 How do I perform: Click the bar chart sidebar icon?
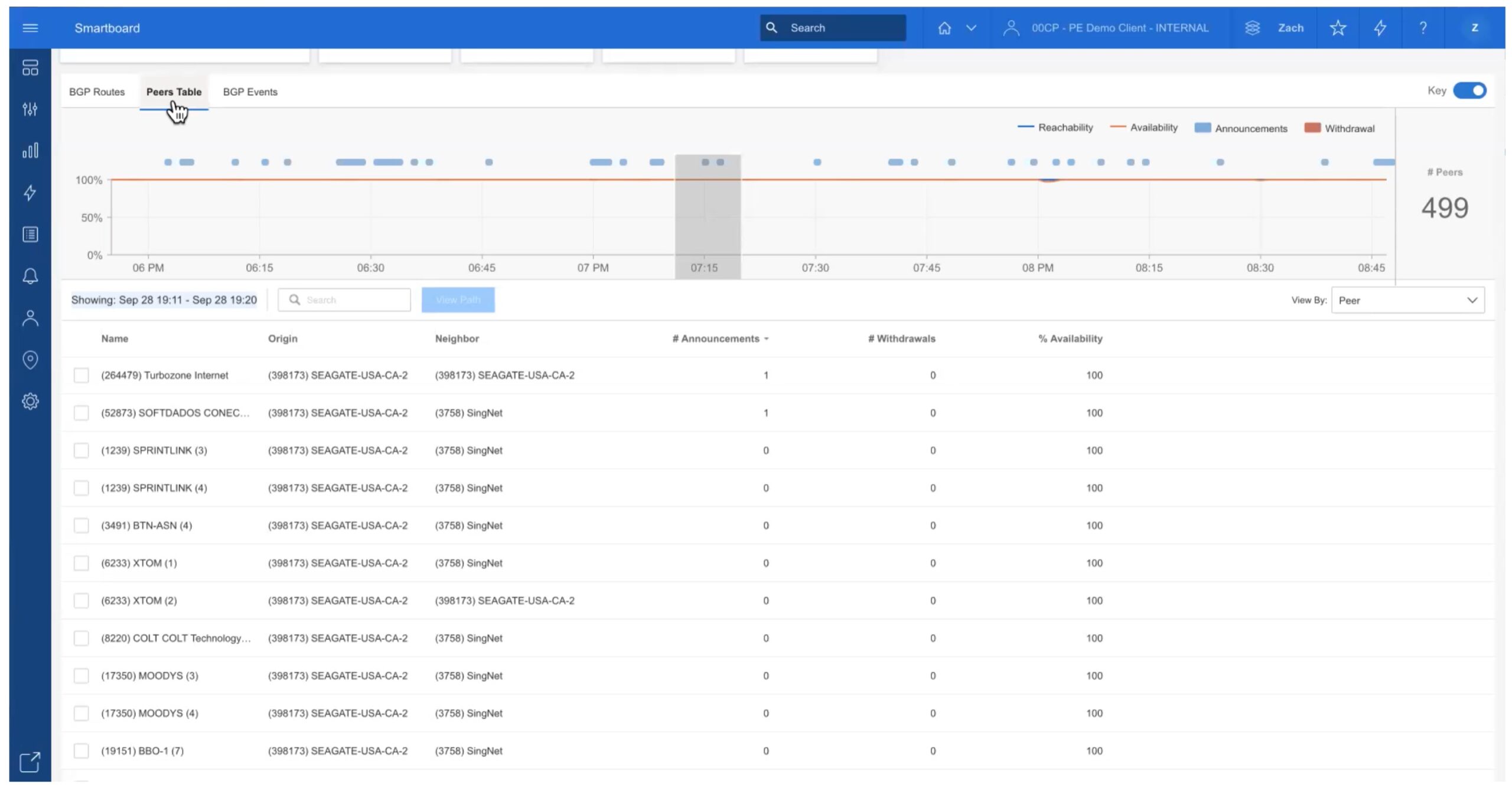[30, 151]
